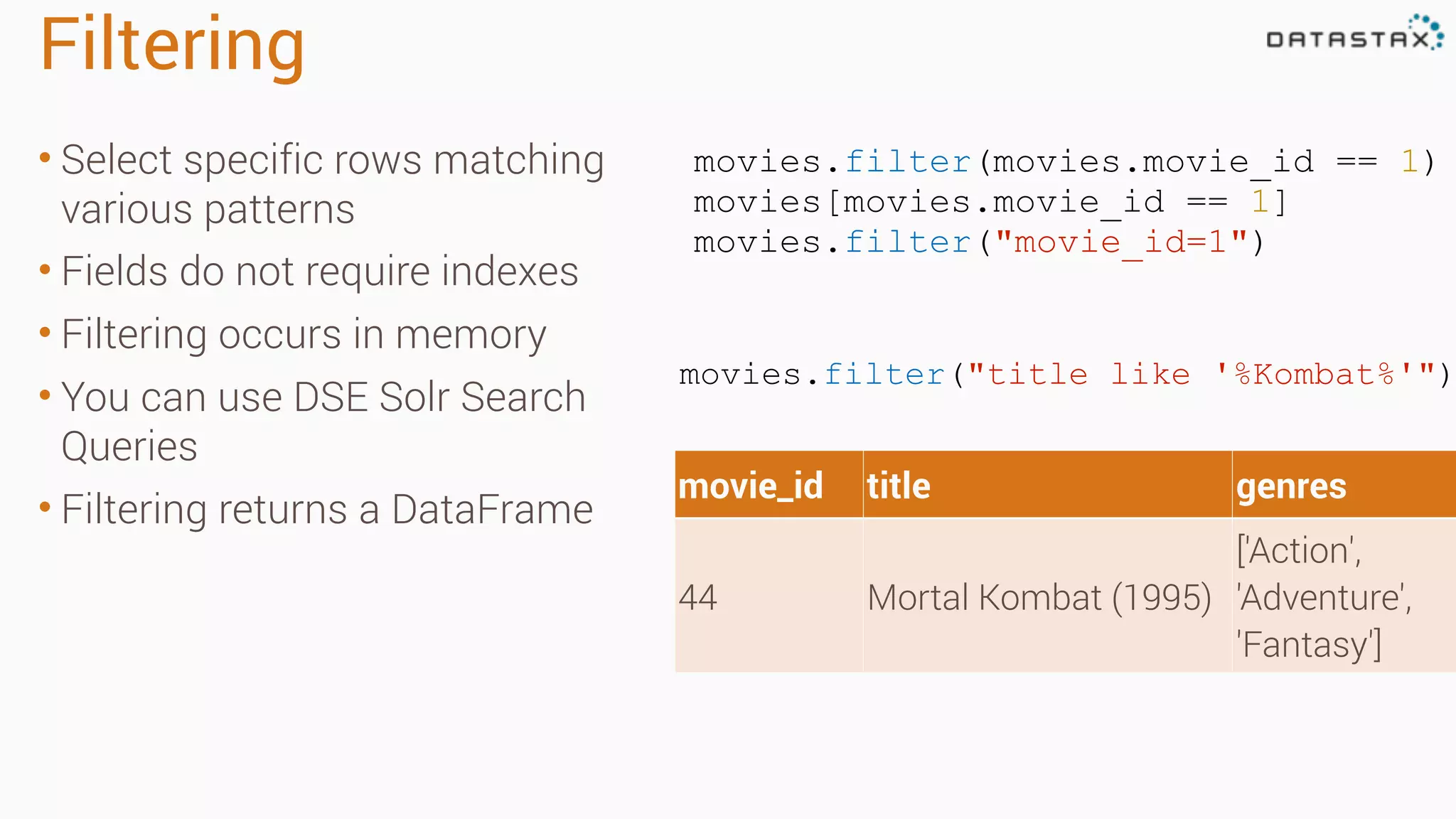Click the DataStax logo
The width and height of the screenshot is (1456, 819).
(1355, 33)
